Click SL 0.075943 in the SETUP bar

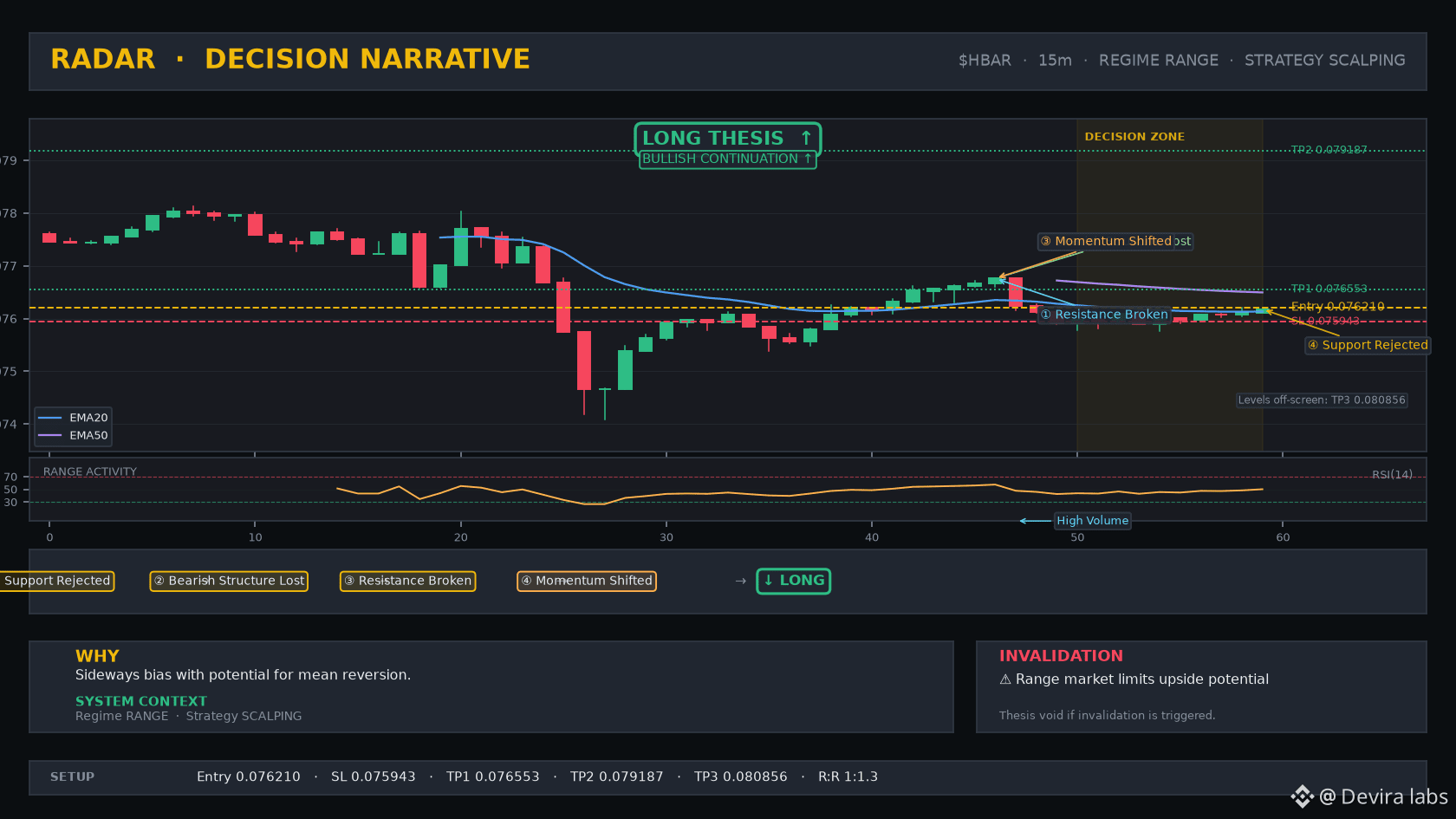(374, 777)
